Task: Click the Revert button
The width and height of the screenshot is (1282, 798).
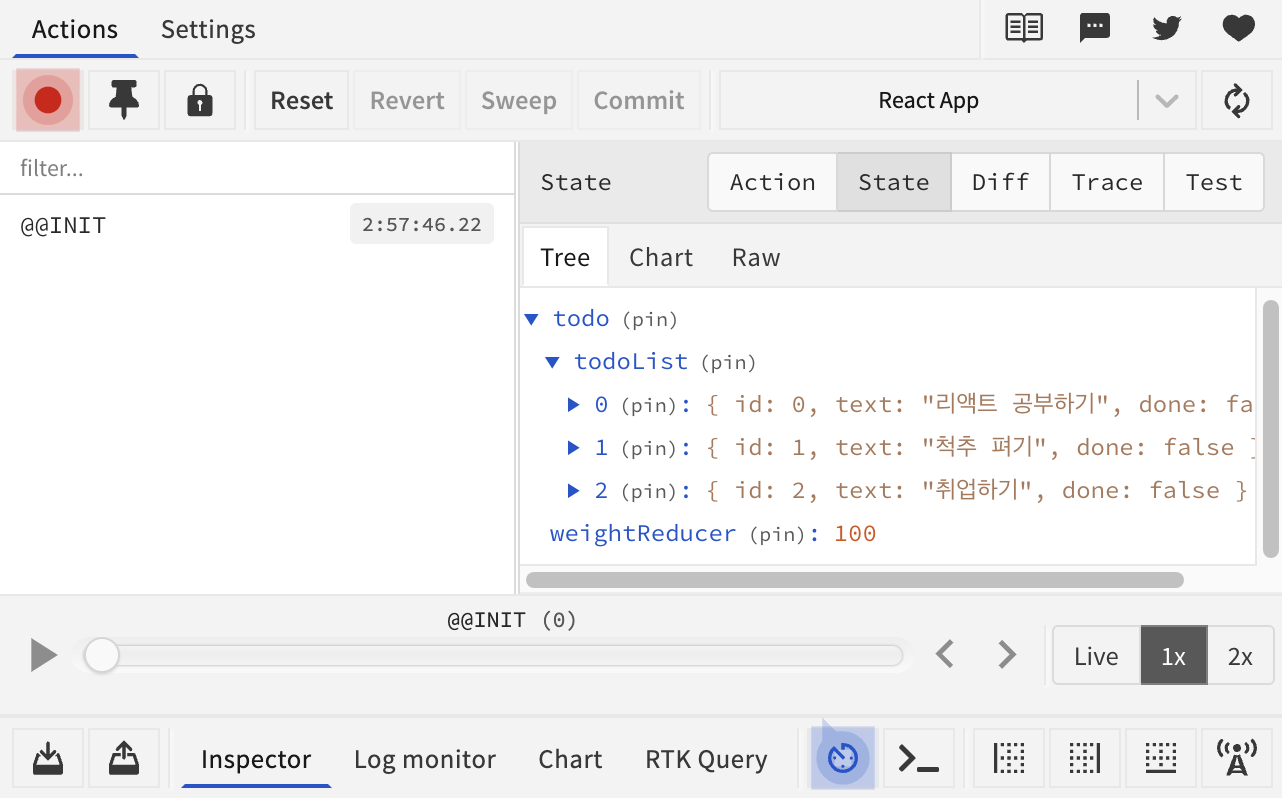Action: point(407,100)
